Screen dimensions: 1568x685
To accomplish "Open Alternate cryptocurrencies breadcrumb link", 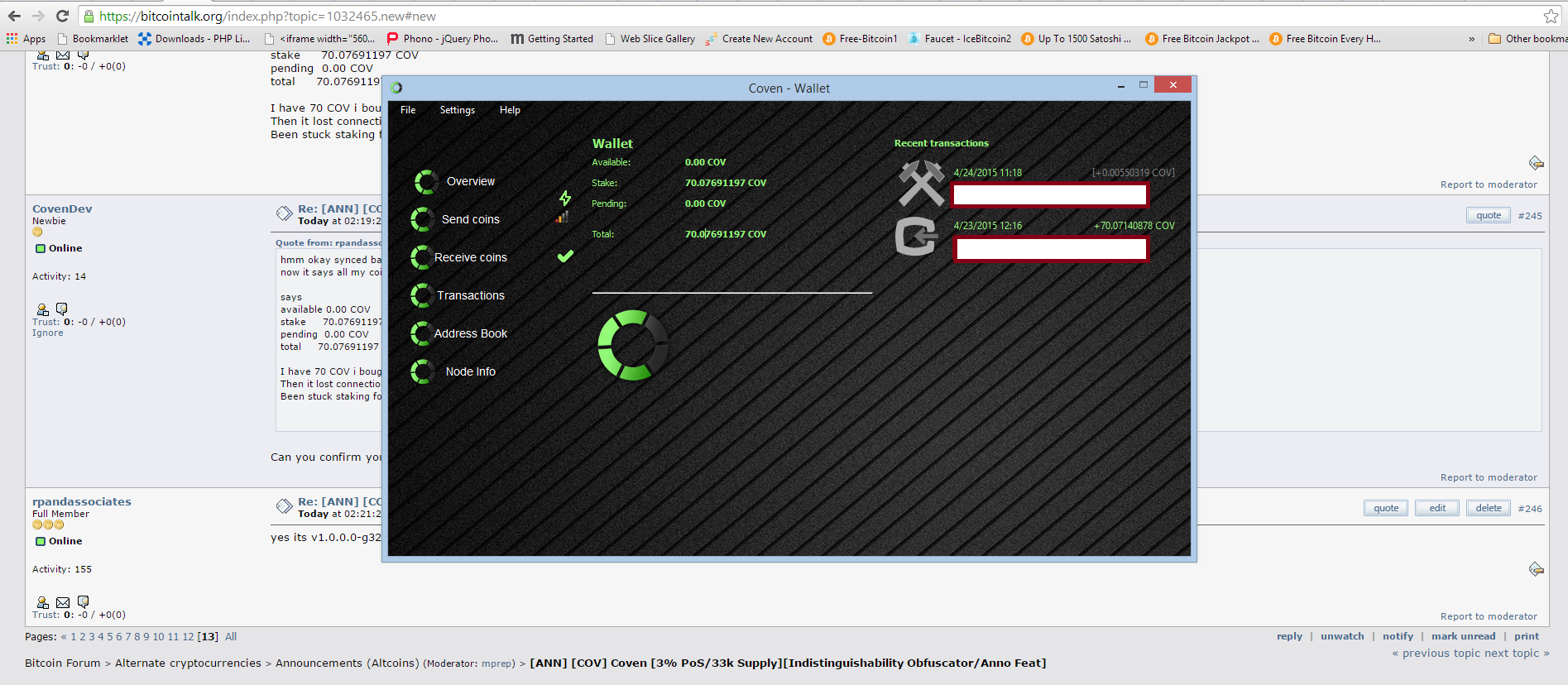I will tap(188, 663).
